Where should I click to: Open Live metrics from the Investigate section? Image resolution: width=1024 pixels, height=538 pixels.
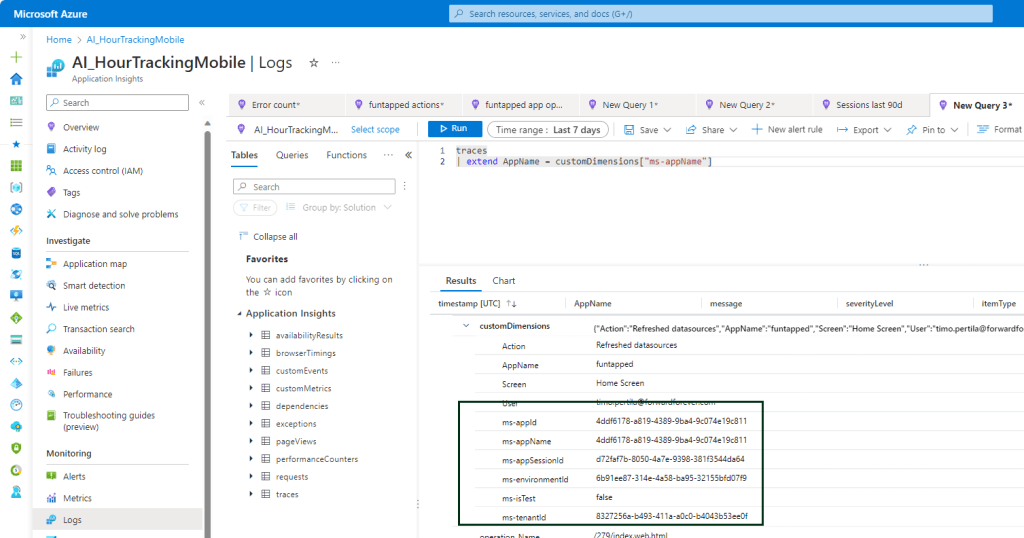[85, 307]
